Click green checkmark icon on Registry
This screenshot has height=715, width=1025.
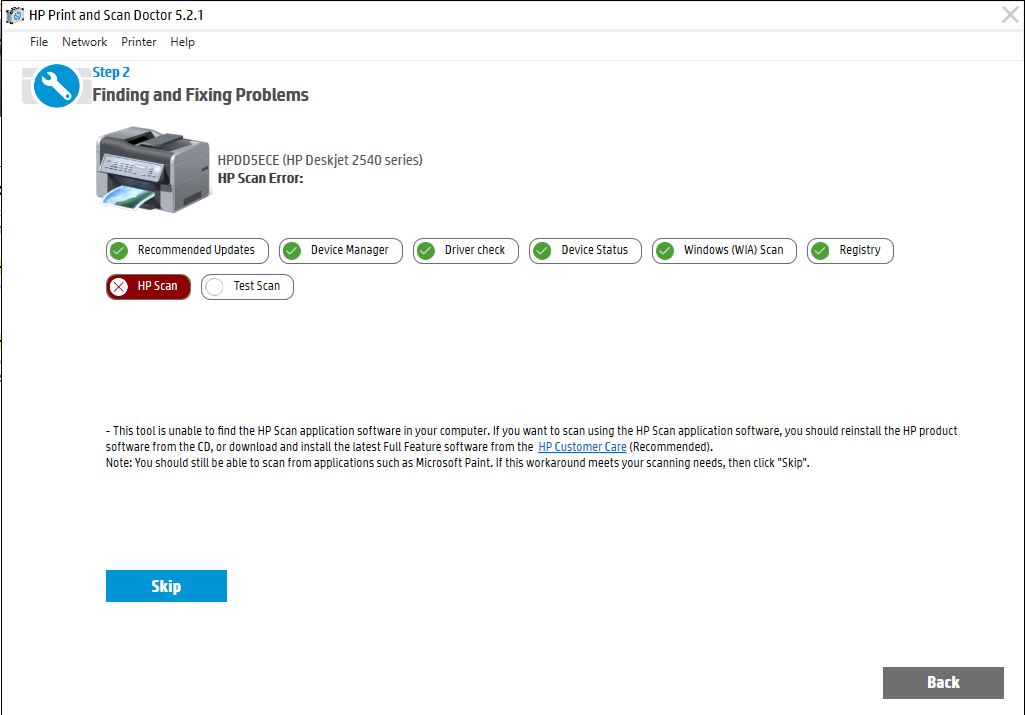pyautogui.click(x=821, y=250)
